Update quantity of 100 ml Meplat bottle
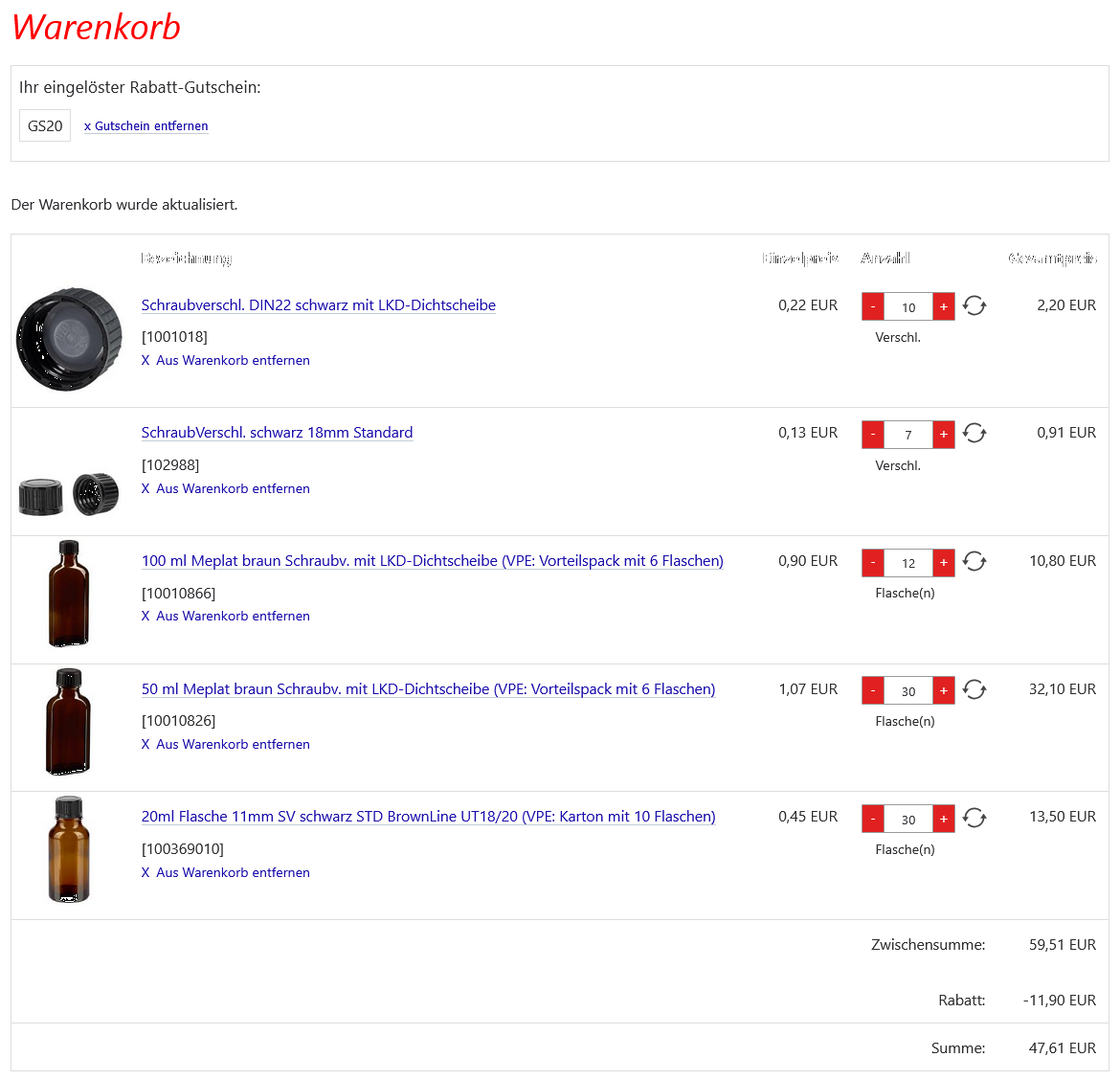Viewport: 1120px width, 1080px height. (974, 562)
